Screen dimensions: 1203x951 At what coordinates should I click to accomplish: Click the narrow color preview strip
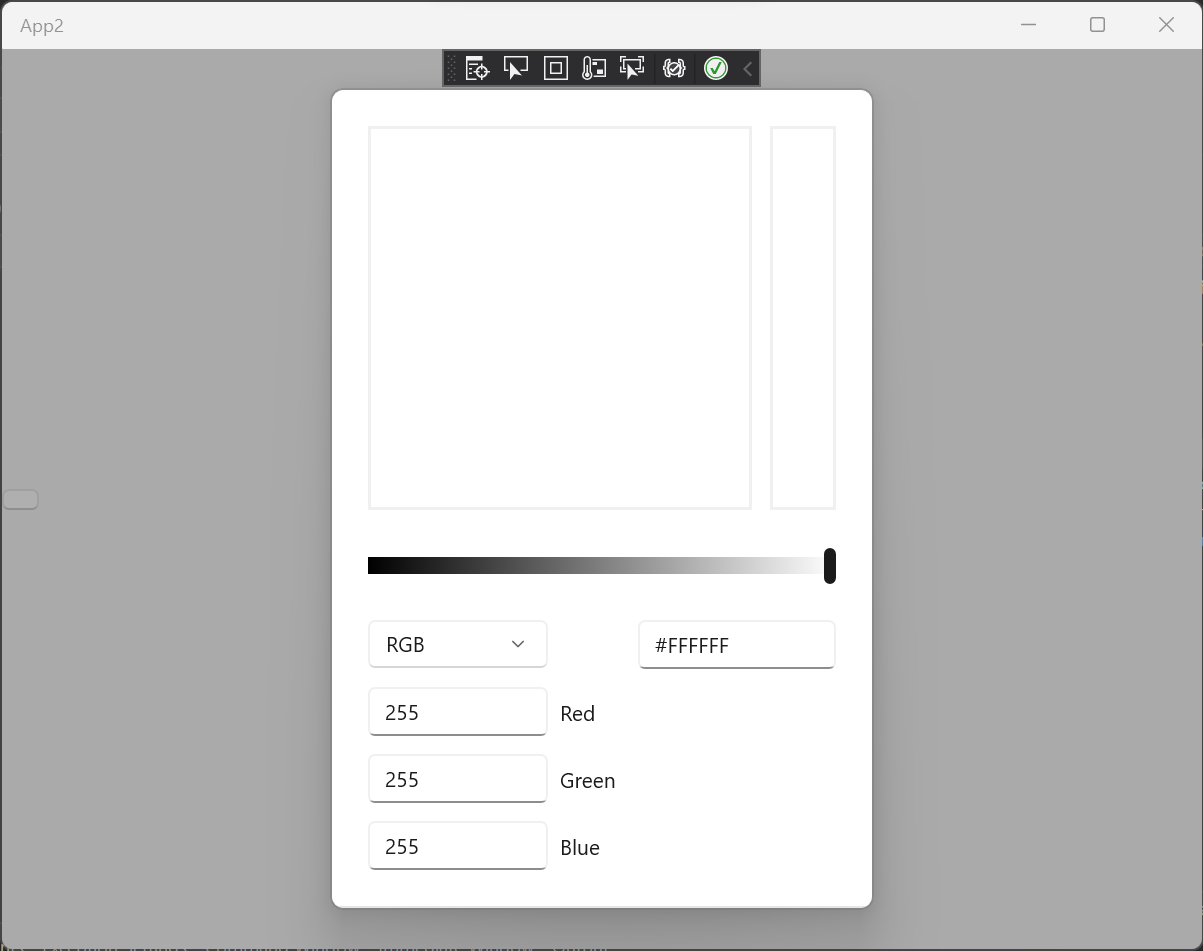803,317
